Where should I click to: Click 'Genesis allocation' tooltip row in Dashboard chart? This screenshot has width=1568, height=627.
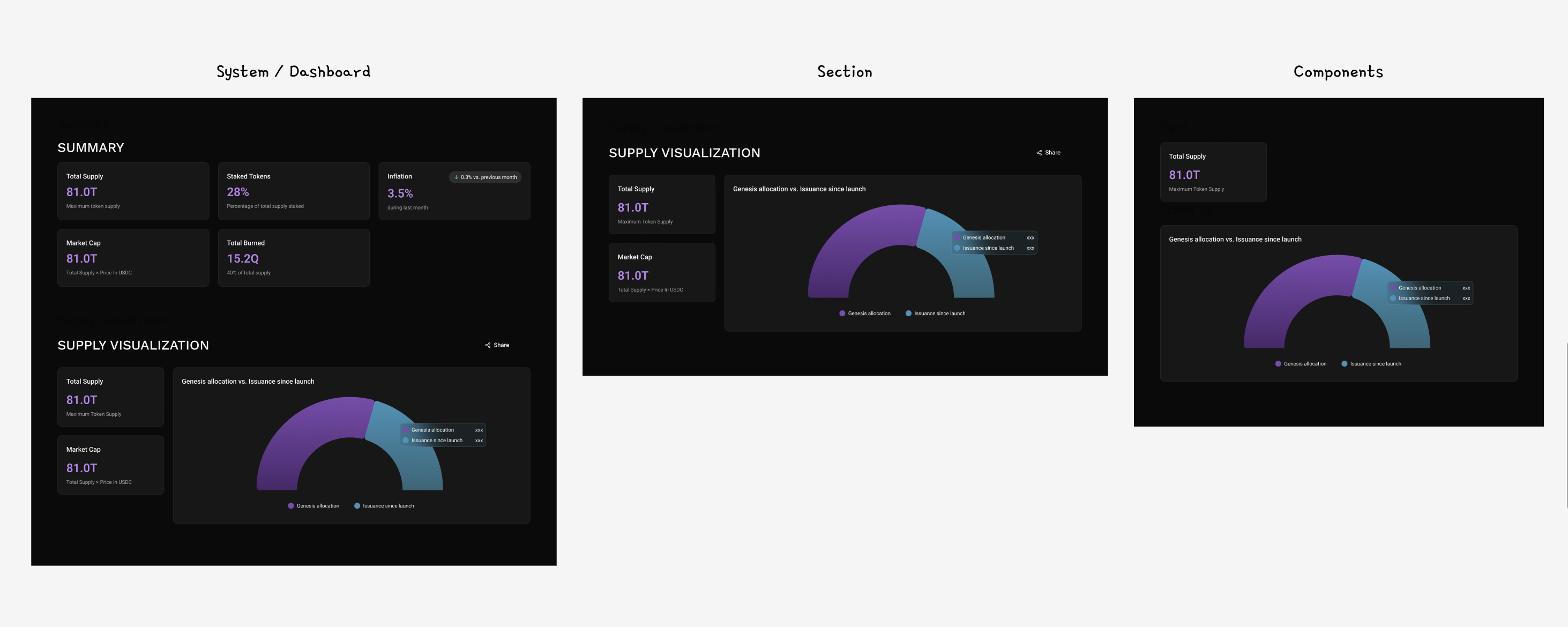pyautogui.click(x=443, y=430)
